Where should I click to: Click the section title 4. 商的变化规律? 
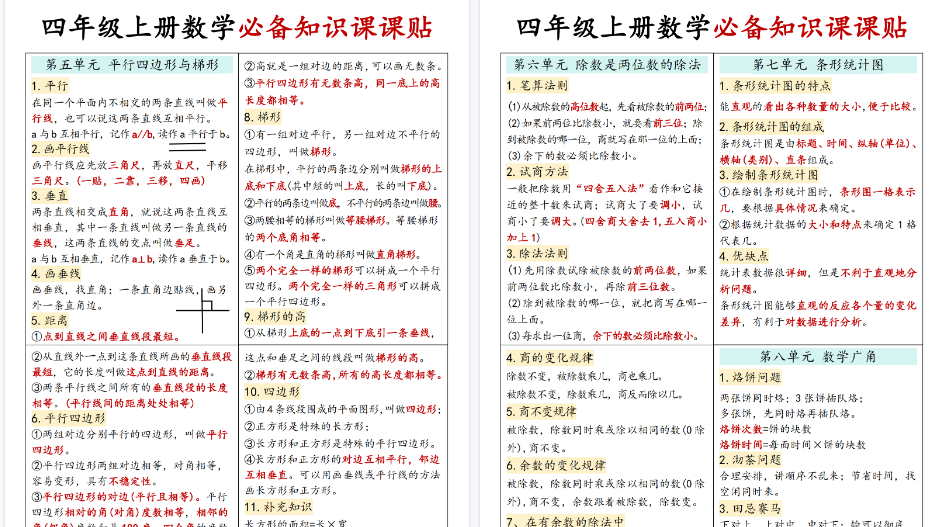coord(549,358)
